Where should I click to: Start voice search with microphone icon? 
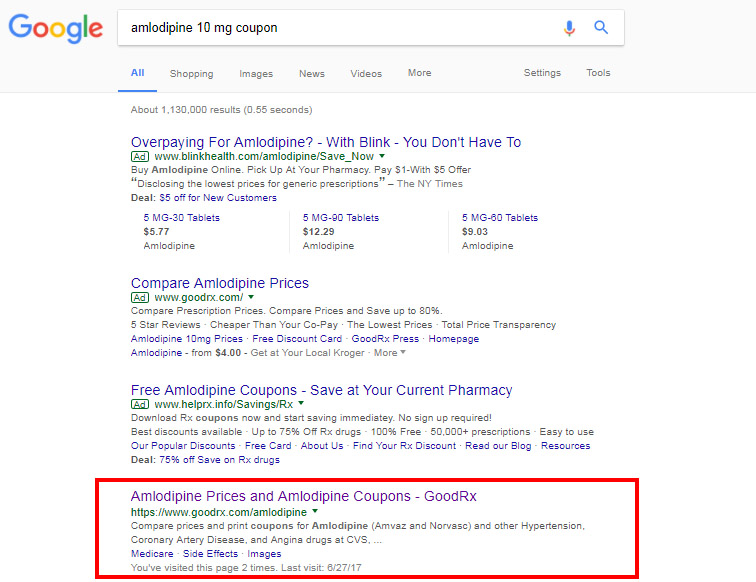click(x=569, y=28)
